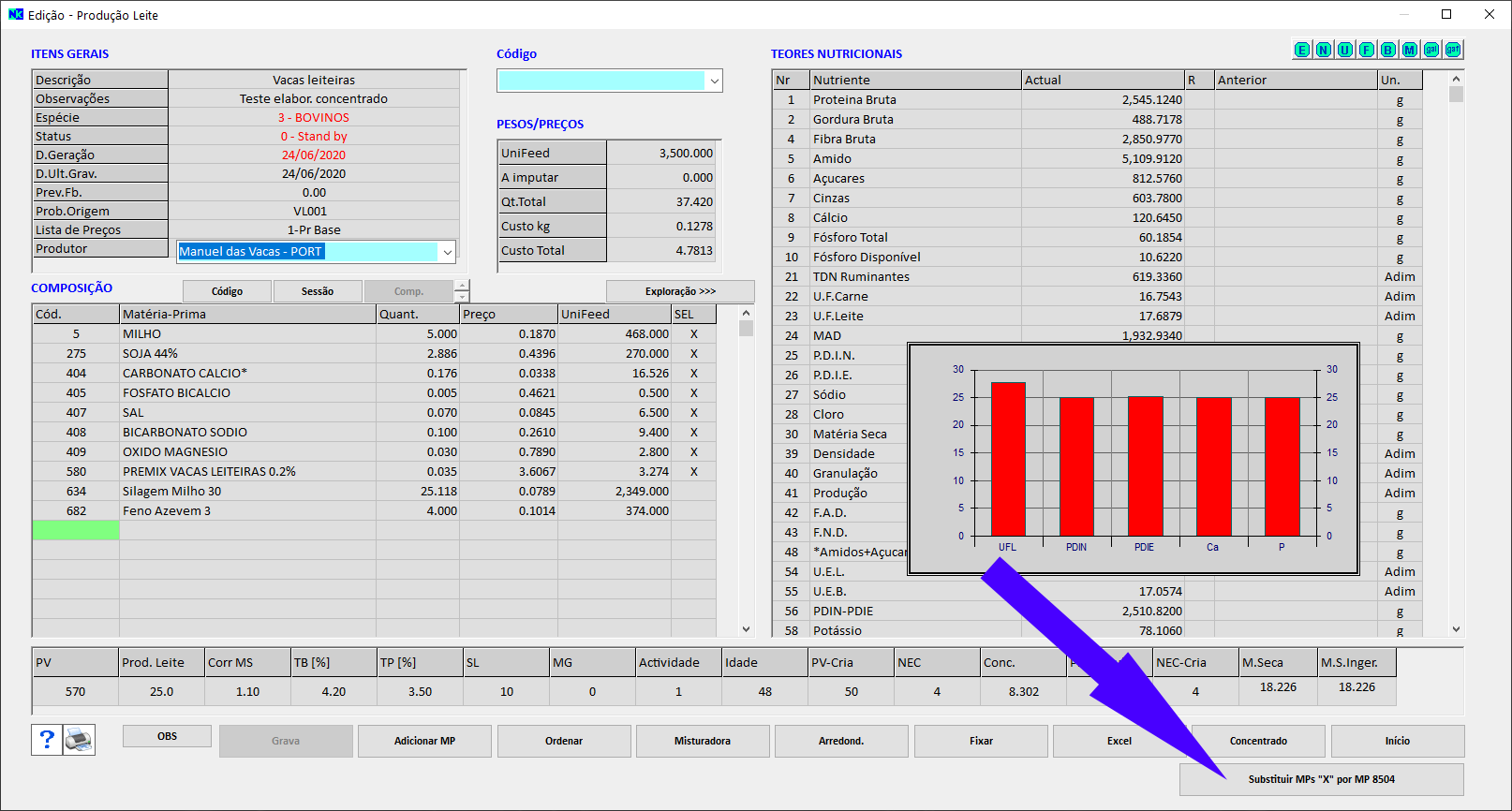Toggle SEL mark for SOJA 44% row

[x=693, y=354]
